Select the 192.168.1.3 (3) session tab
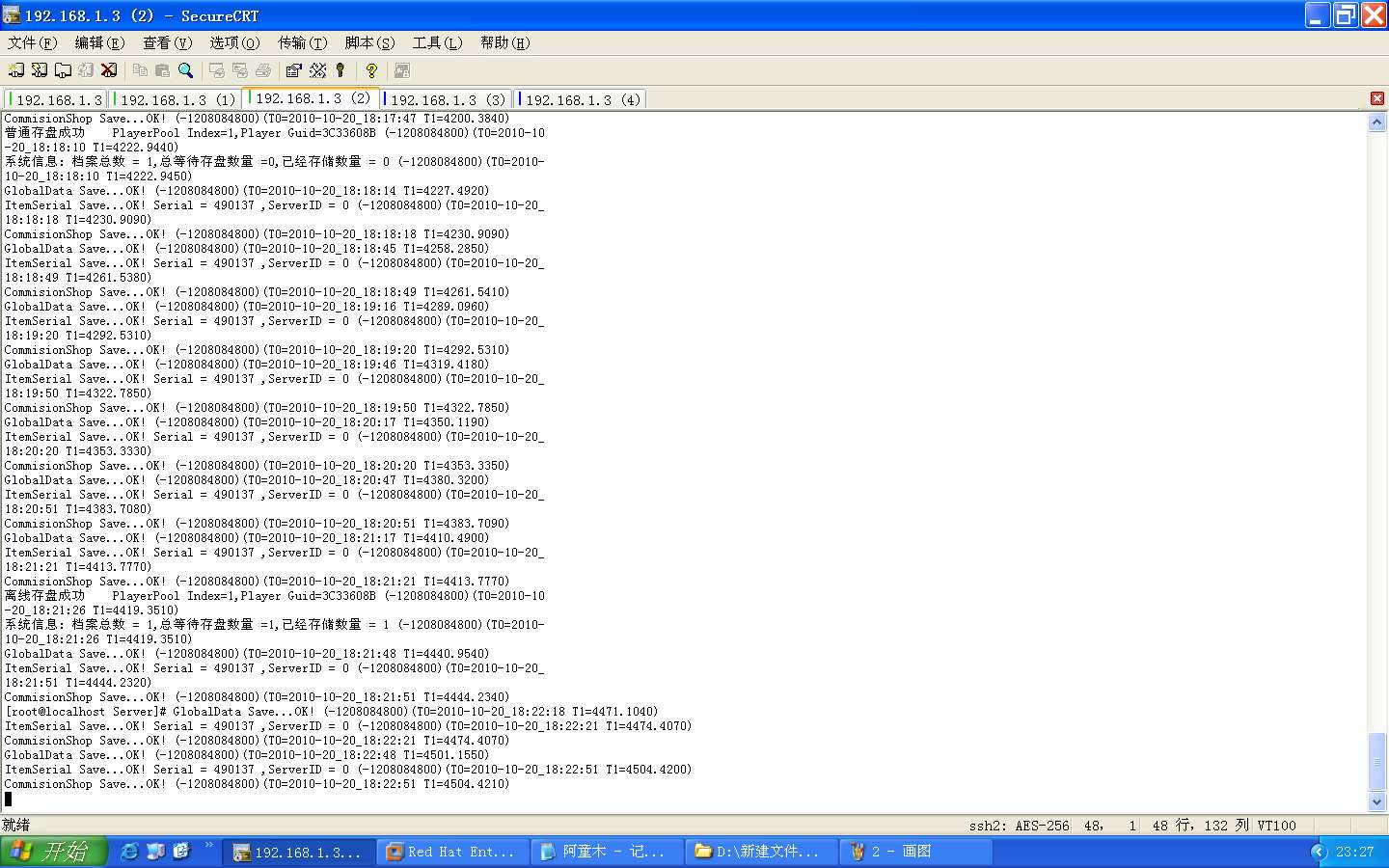The height and width of the screenshot is (868, 1389). [447, 99]
